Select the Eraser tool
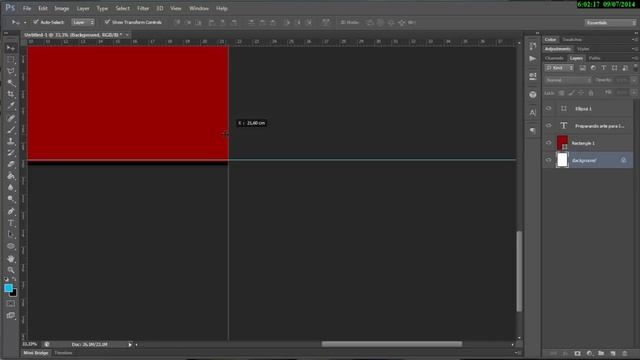 (x=11, y=164)
